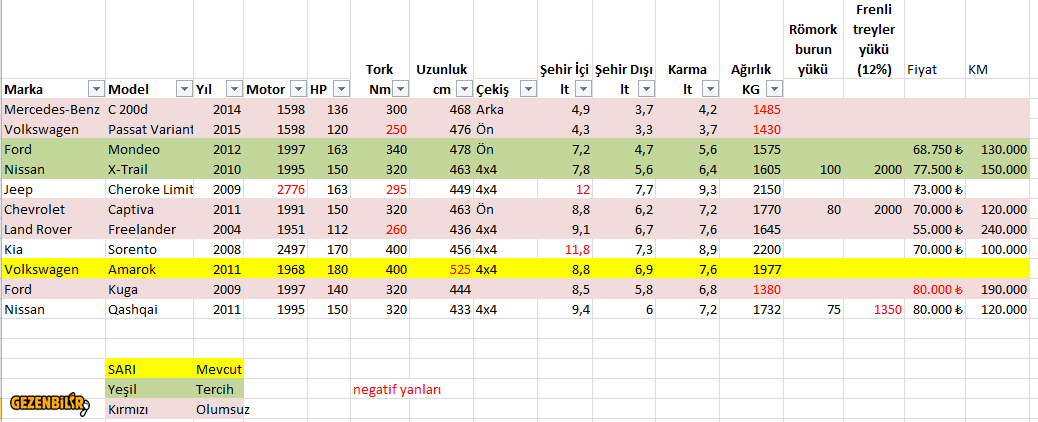The width and height of the screenshot is (1038, 422).
Task: Select the Mercedes-Benz cell
Action: pos(53,109)
